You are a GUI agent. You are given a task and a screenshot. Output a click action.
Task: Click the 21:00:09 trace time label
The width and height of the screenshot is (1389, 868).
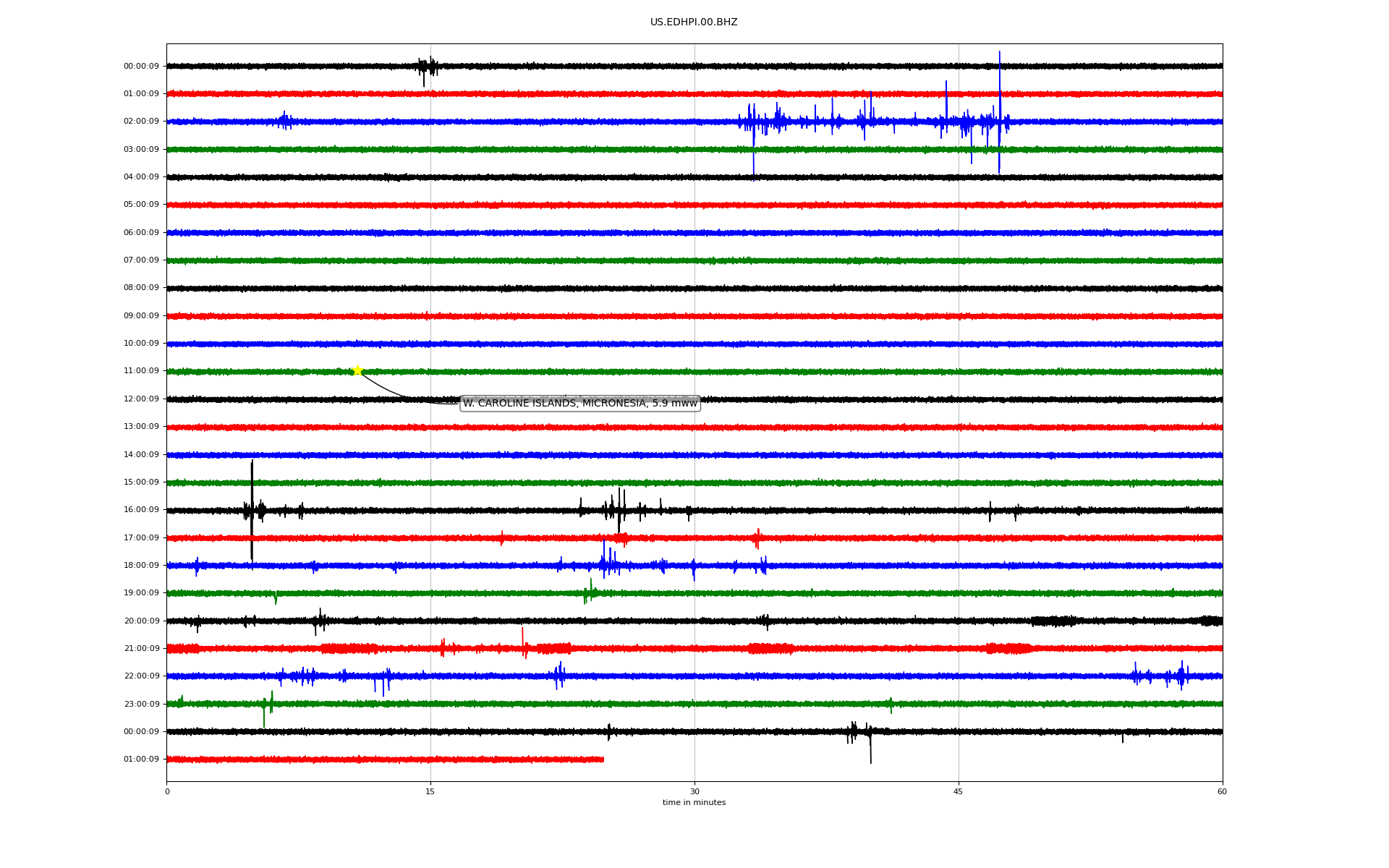pos(141,649)
